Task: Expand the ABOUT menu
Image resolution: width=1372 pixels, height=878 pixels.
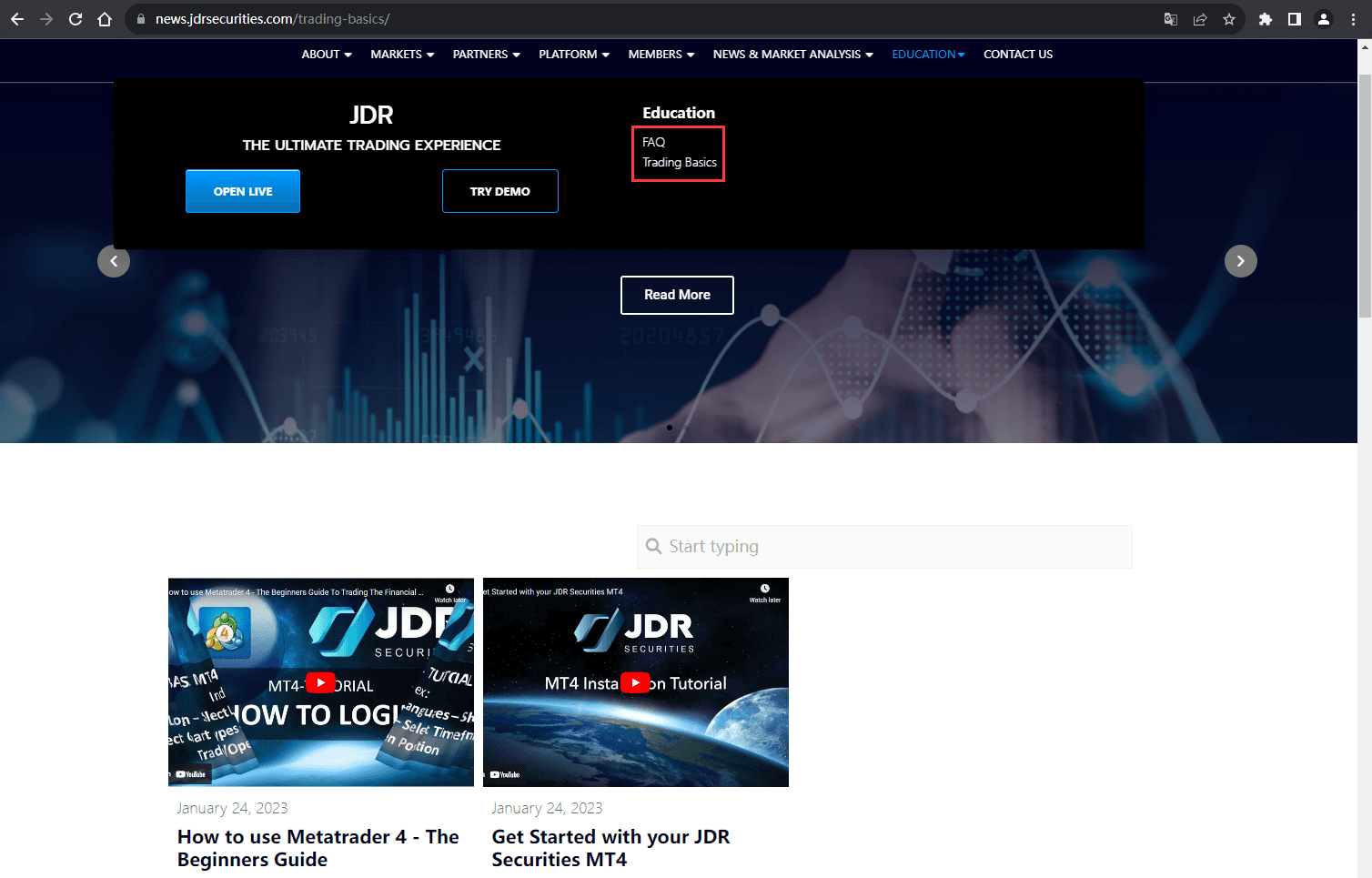Action: [x=327, y=55]
